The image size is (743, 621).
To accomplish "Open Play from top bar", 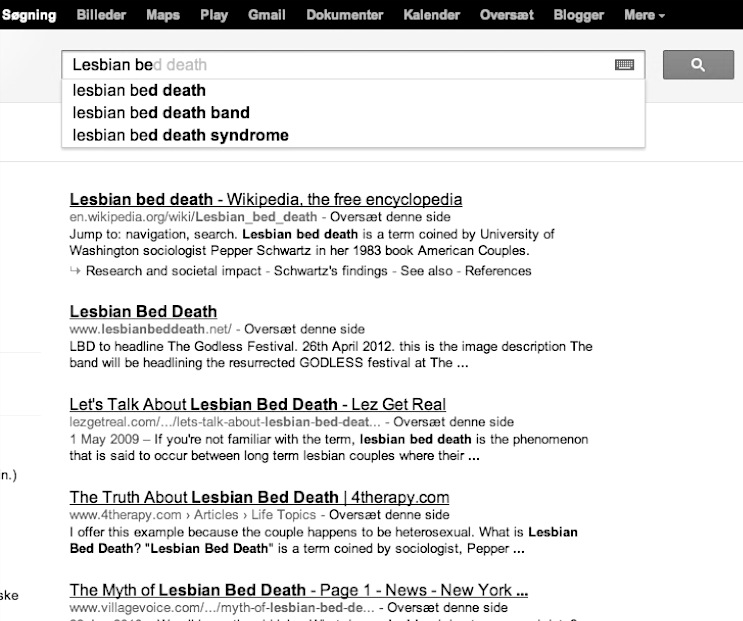I will click(x=214, y=15).
